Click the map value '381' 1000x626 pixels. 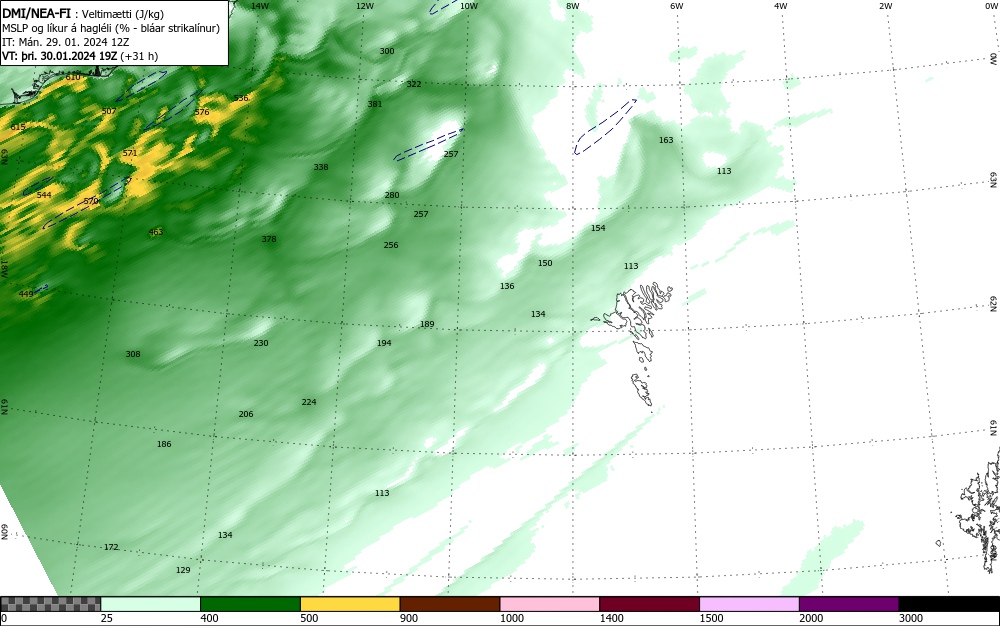pyautogui.click(x=374, y=104)
